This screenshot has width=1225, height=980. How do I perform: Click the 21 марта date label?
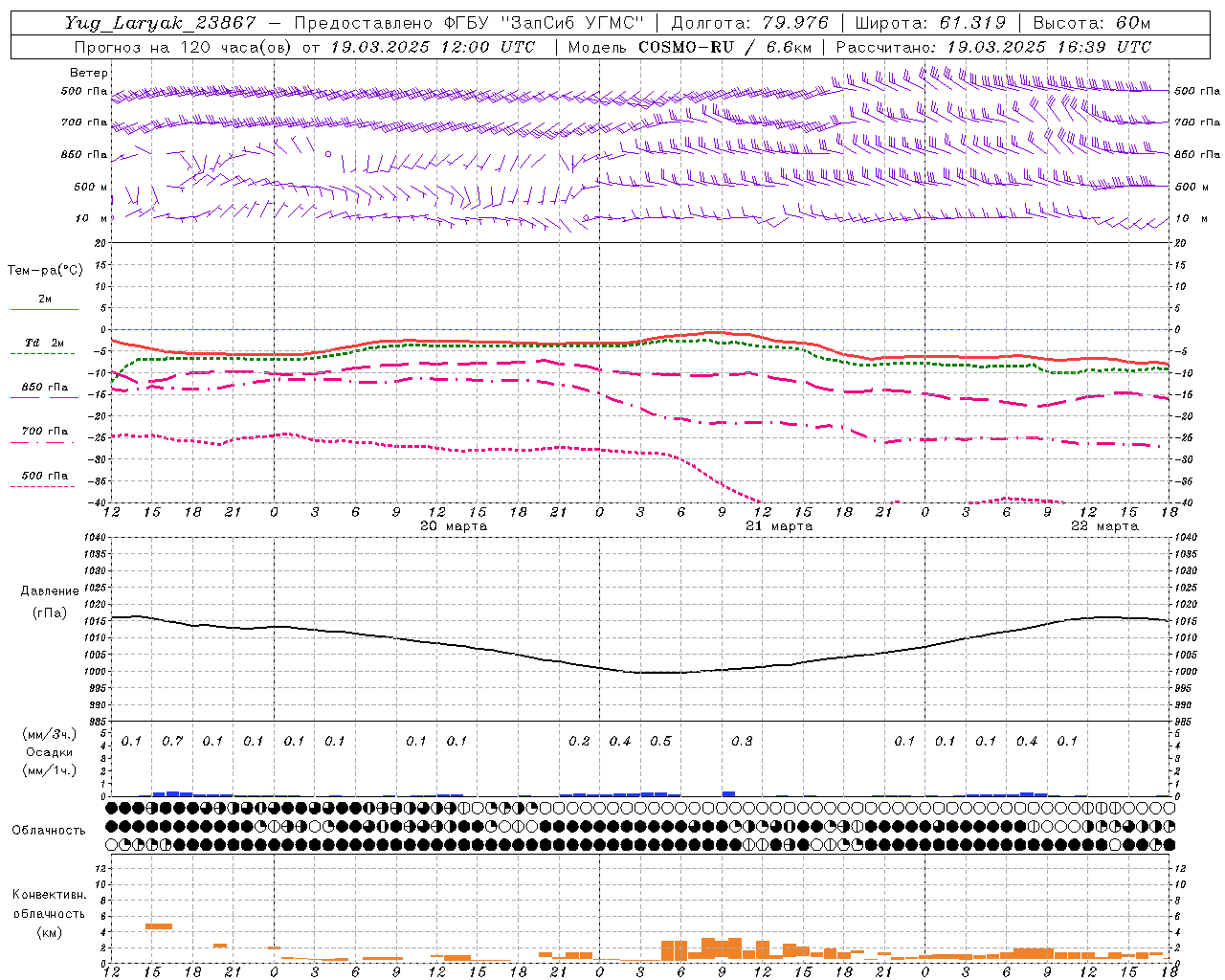point(779,526)
